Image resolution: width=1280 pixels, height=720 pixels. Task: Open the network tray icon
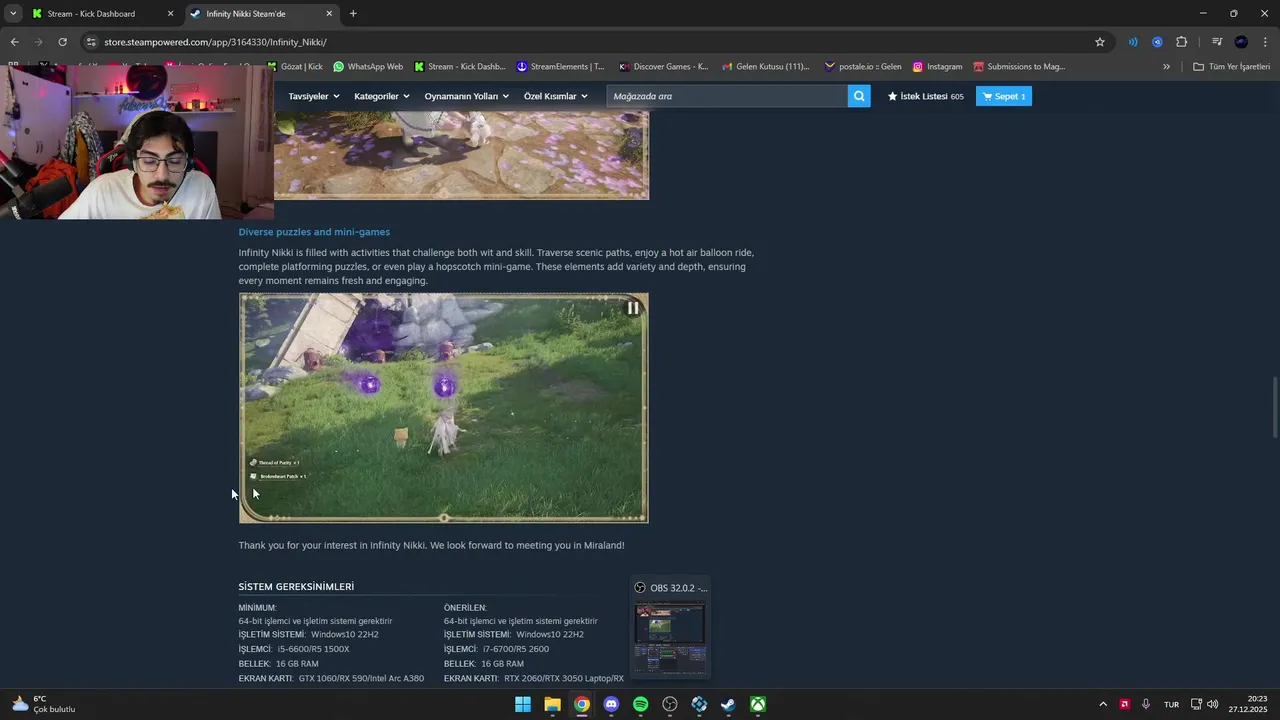point(1196,704)
